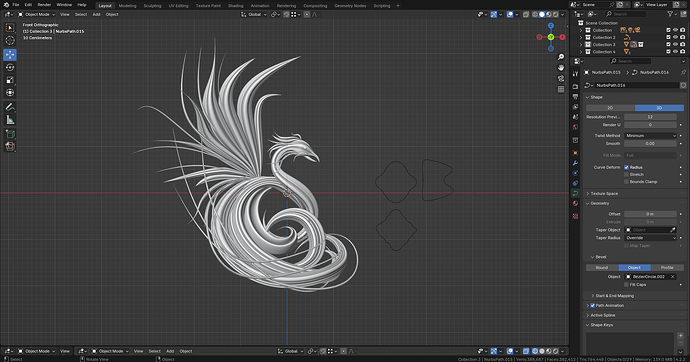Adjust the Resolution Preview value field
Image resolution: width=690 pixels, height=362 pixels.
(x=650, y=117)
